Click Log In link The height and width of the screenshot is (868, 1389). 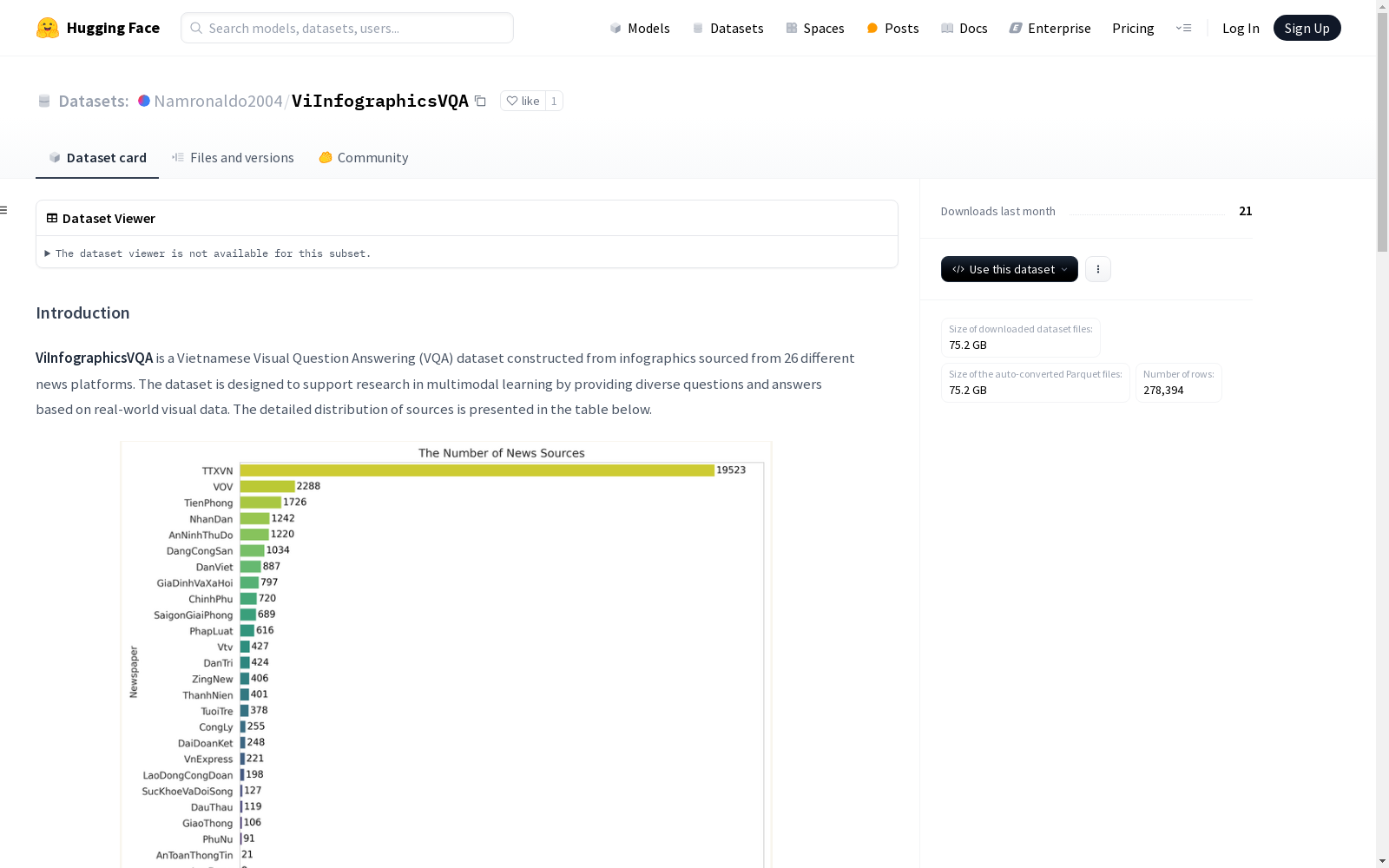(1241, 28)
